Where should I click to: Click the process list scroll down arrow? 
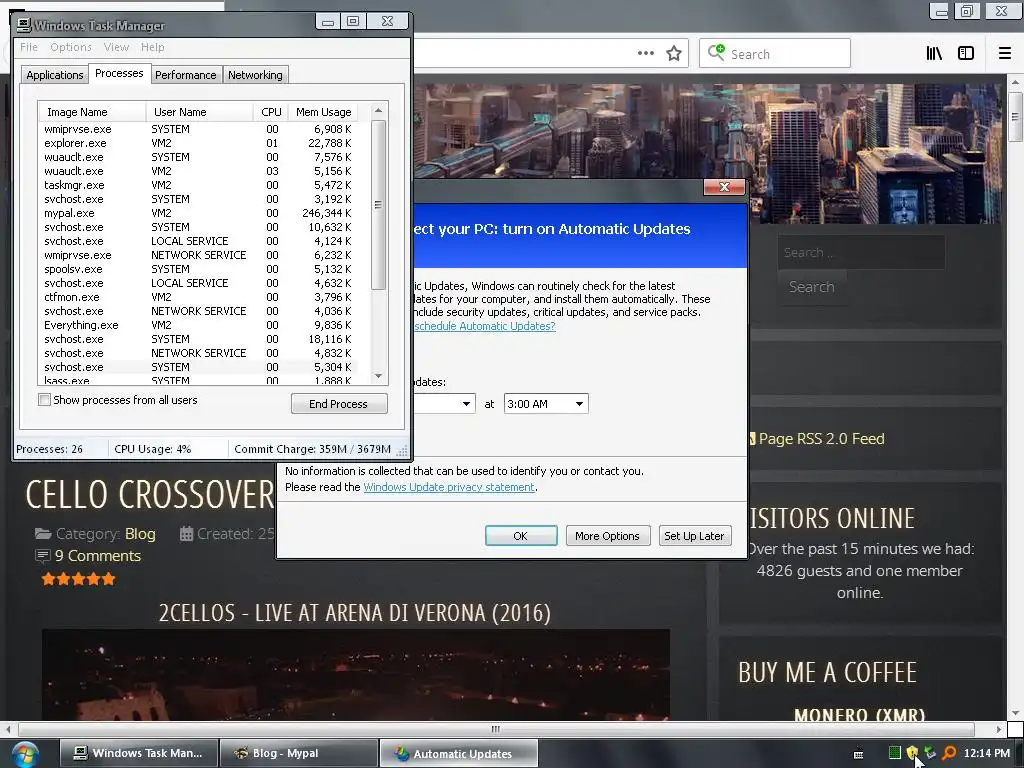tap(378, 376)
